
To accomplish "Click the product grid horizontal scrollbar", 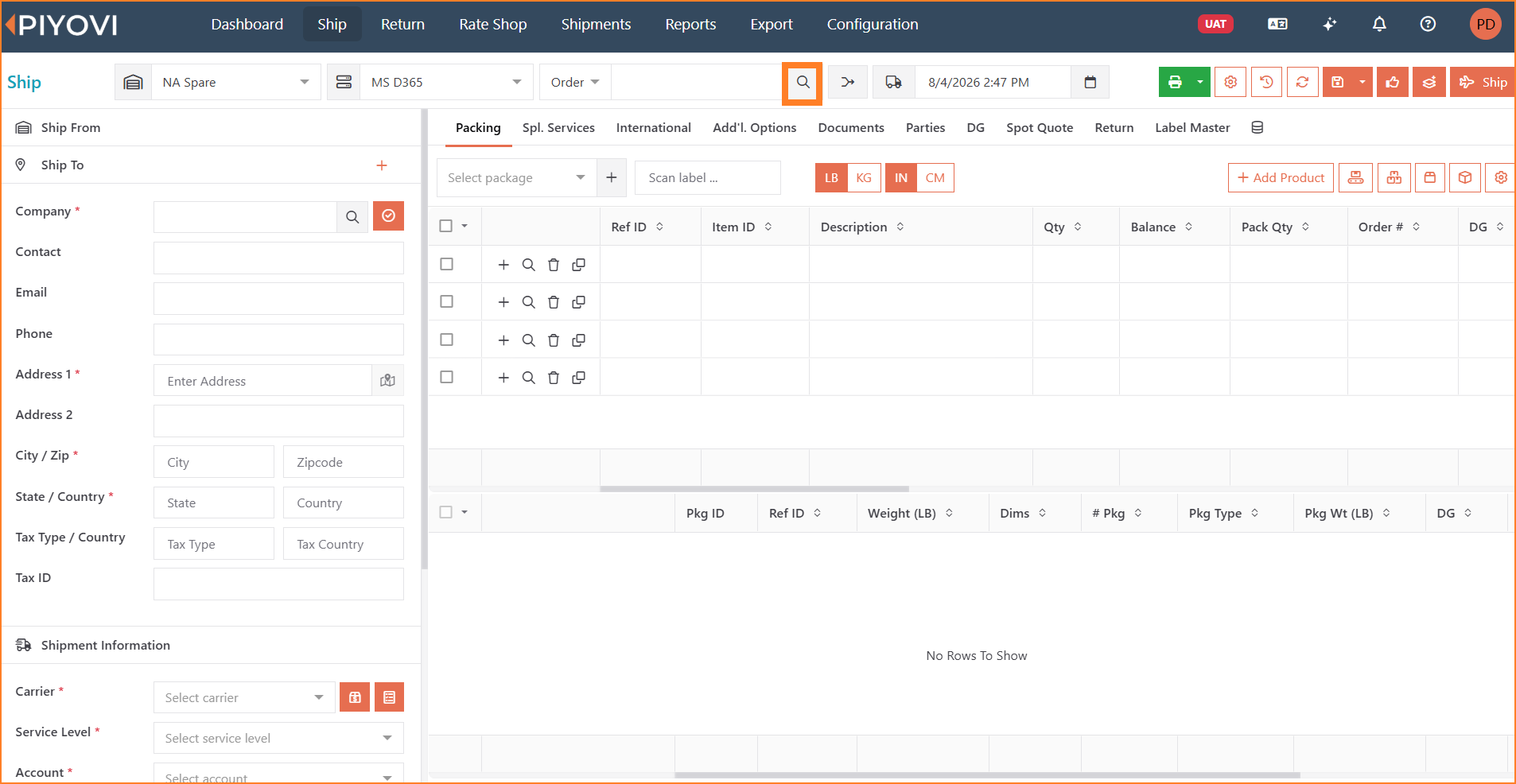I will click(x=754, y=489).
